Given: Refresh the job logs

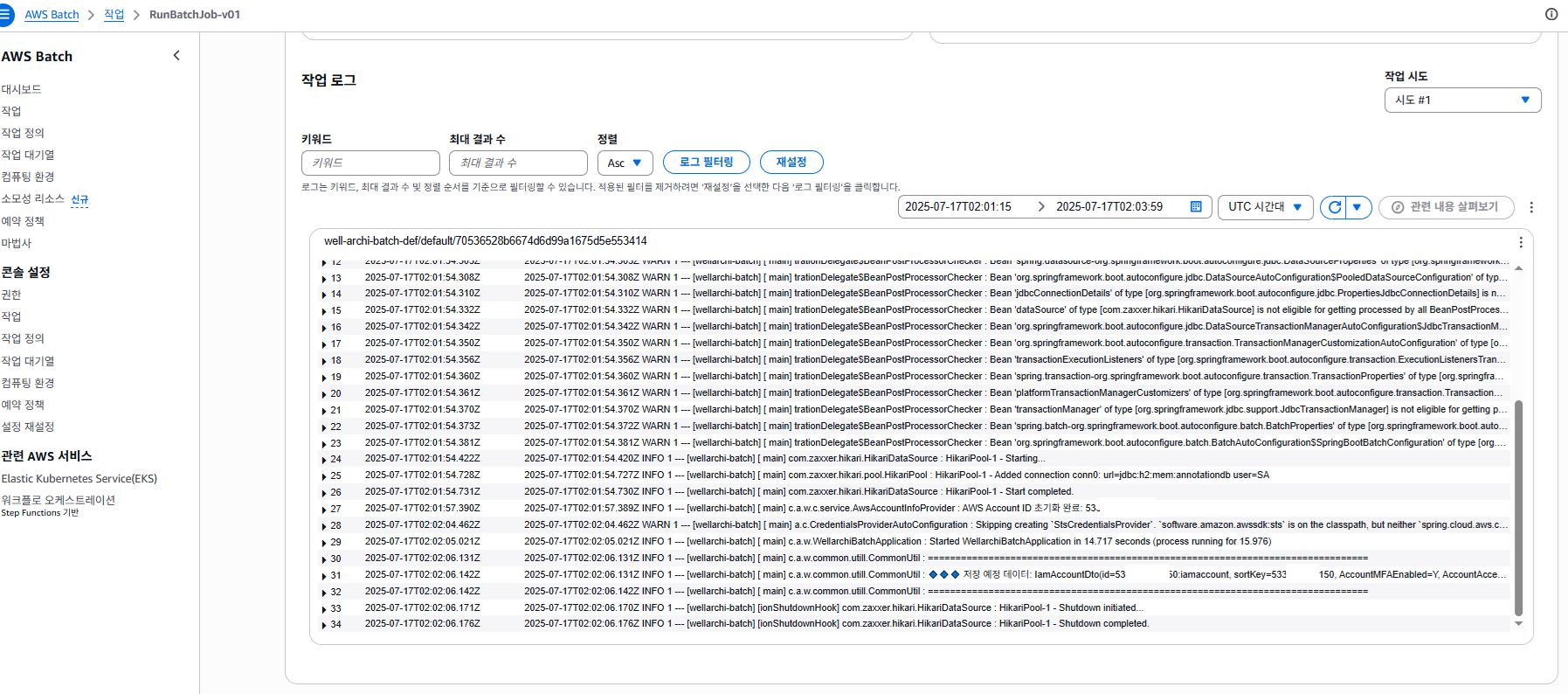Looking at the screenshot, I should pos(1334,207).
